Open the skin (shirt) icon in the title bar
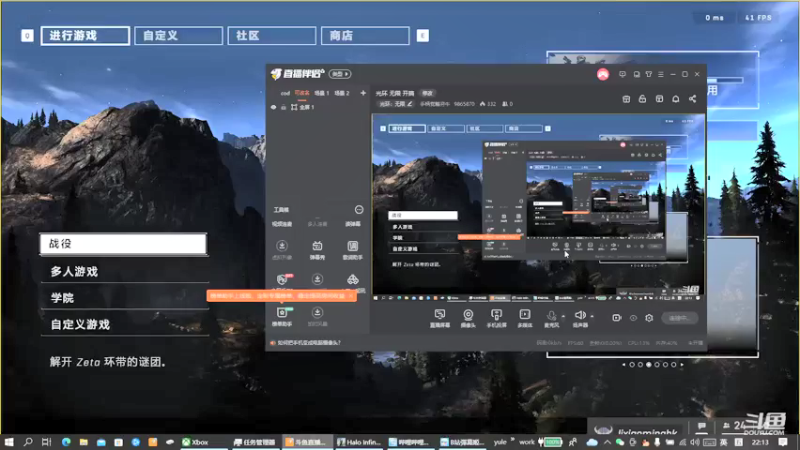The height and width of the screenshot is (450, 800). (x=648, y=74)
